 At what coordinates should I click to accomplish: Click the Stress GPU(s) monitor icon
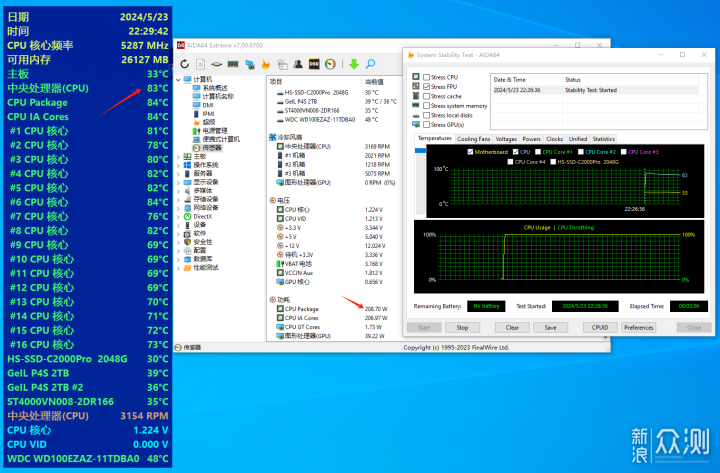click(416, 124)
